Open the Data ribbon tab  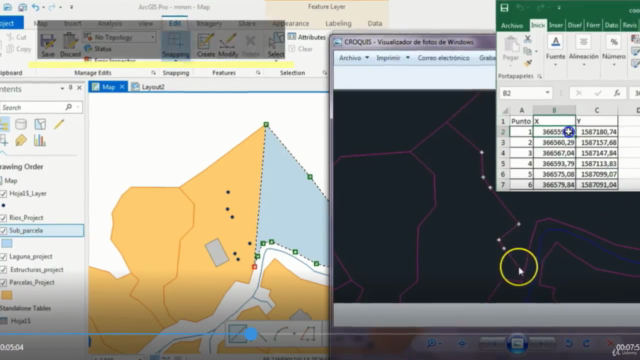click(375, 23)
